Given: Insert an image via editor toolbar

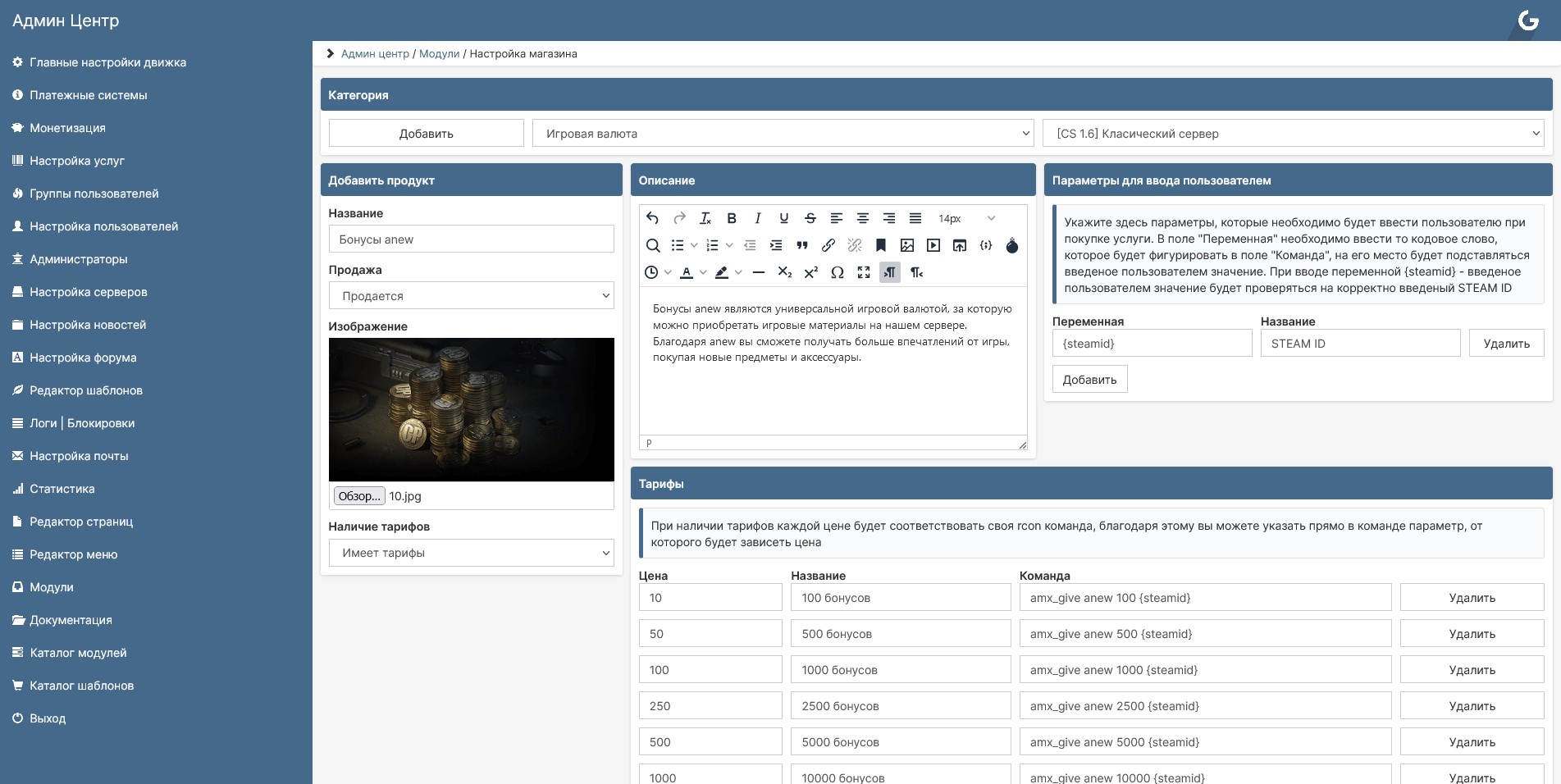Looking at the screenshot, I should pyautogui.click(x=907, y=245).
